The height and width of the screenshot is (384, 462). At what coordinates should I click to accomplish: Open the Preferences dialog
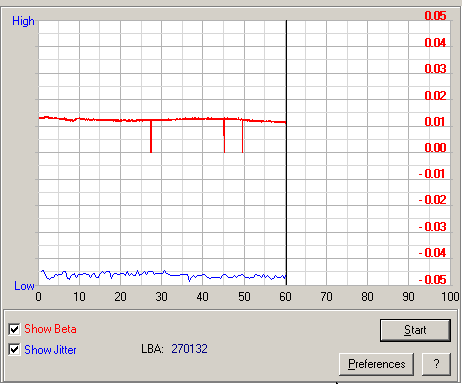pos(376,364)
